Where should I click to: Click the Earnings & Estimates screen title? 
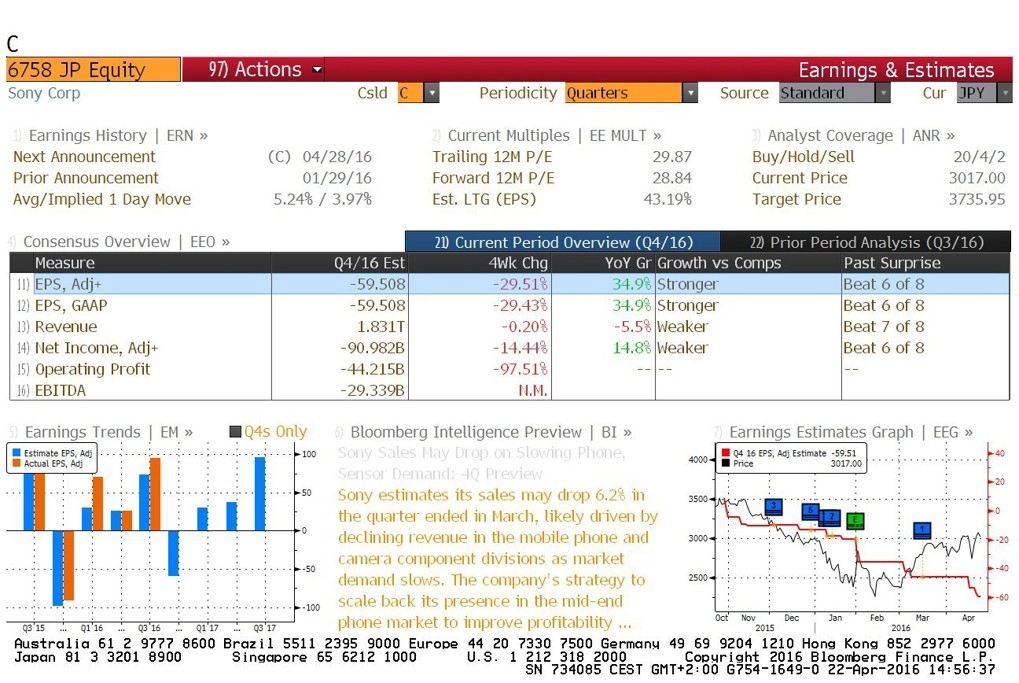pos(896,70)
